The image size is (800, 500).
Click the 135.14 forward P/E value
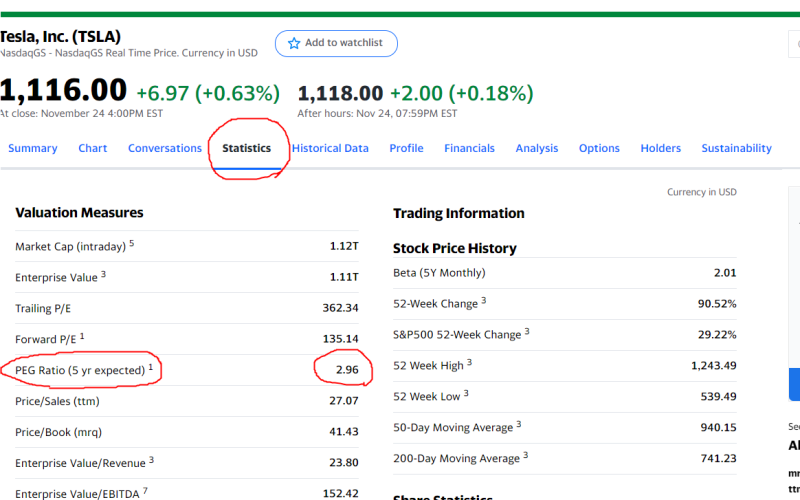coord(340,339)
